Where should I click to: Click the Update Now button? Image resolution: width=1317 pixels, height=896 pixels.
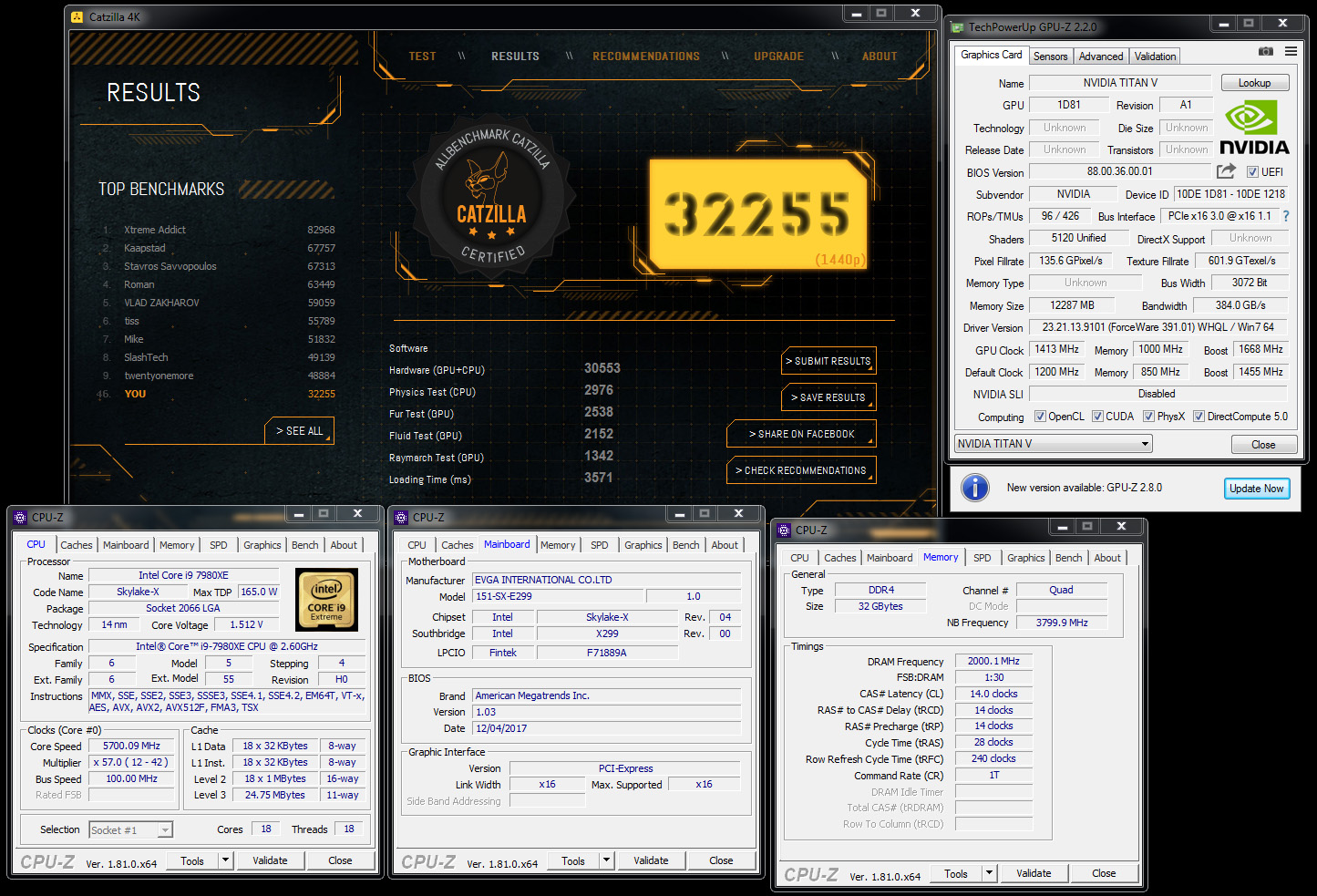(1256, 489)
